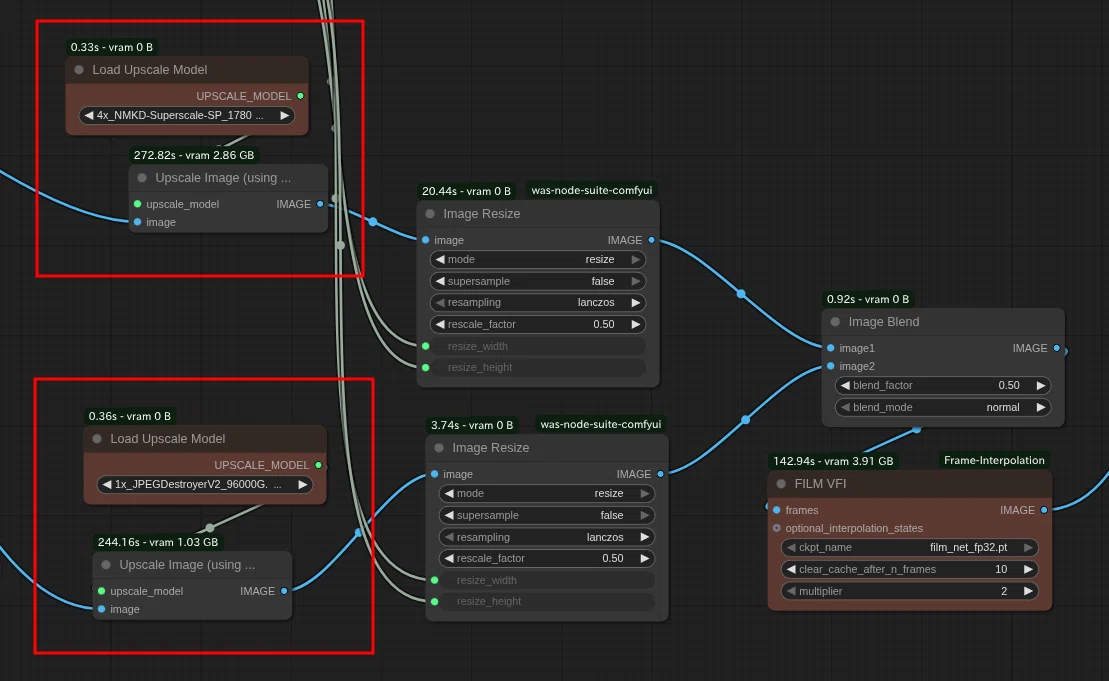Screen dimensions: 1109x681
Task: Toggle supersample in the 20.44s Image Resize node
Action: tap(538, 281)
